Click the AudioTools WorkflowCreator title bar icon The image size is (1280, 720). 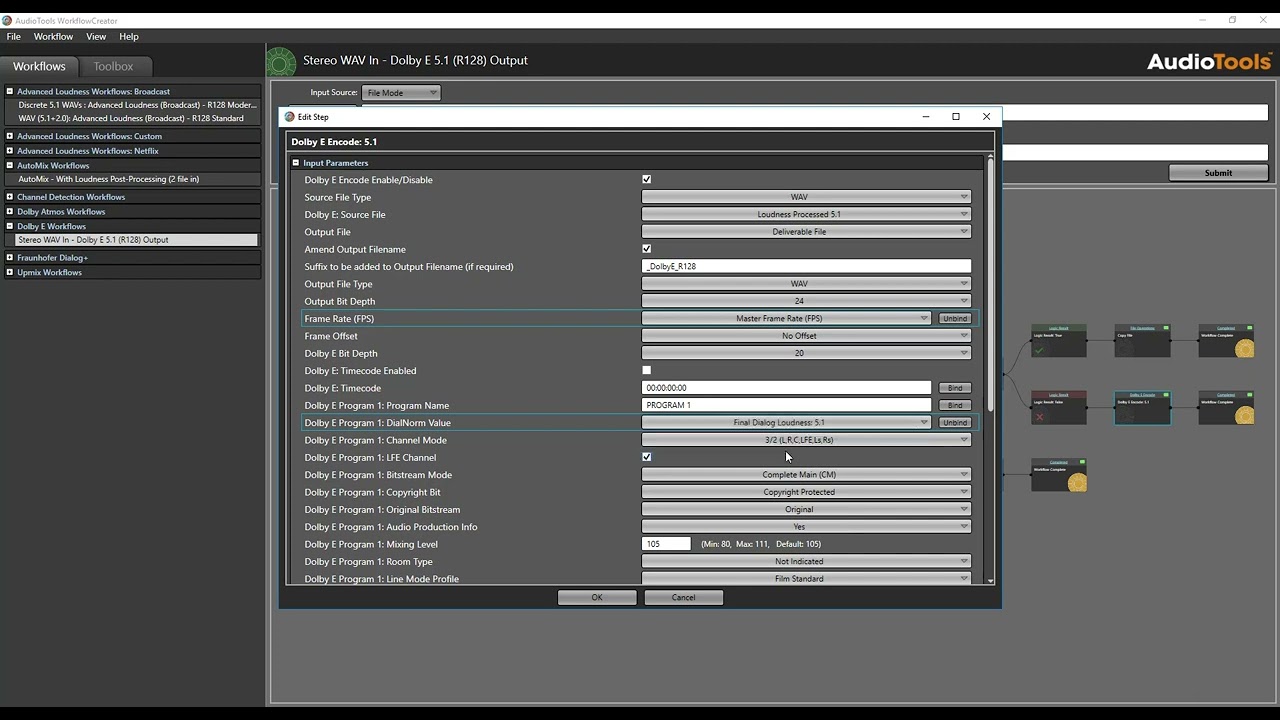(7, 20)
